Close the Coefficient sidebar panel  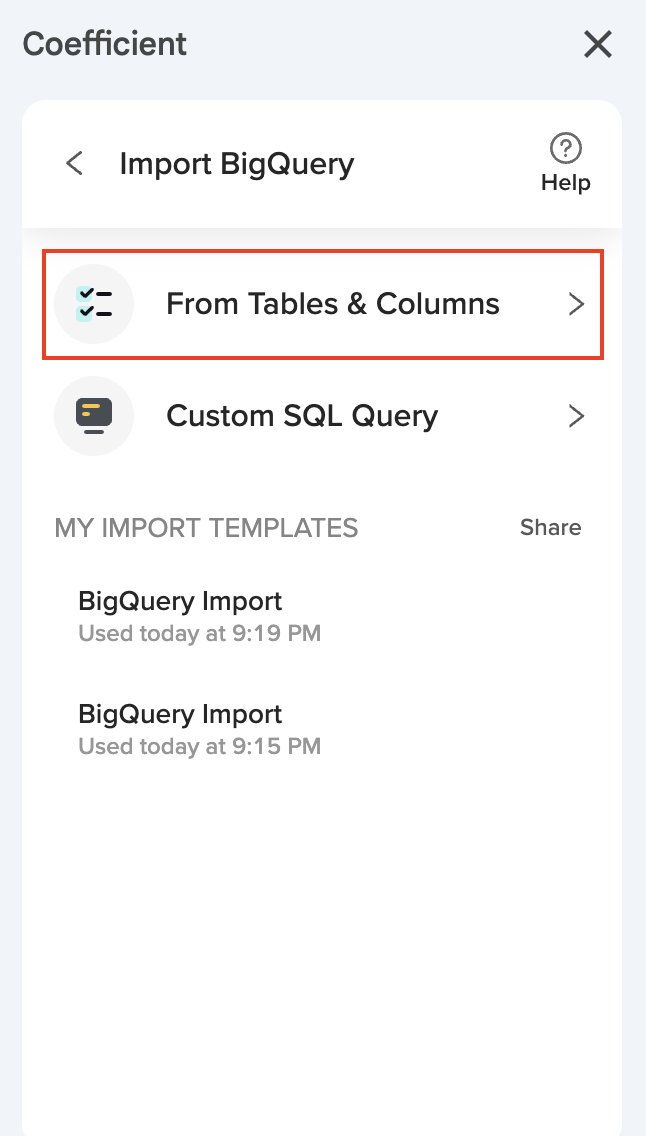click(x=598, y=44)
